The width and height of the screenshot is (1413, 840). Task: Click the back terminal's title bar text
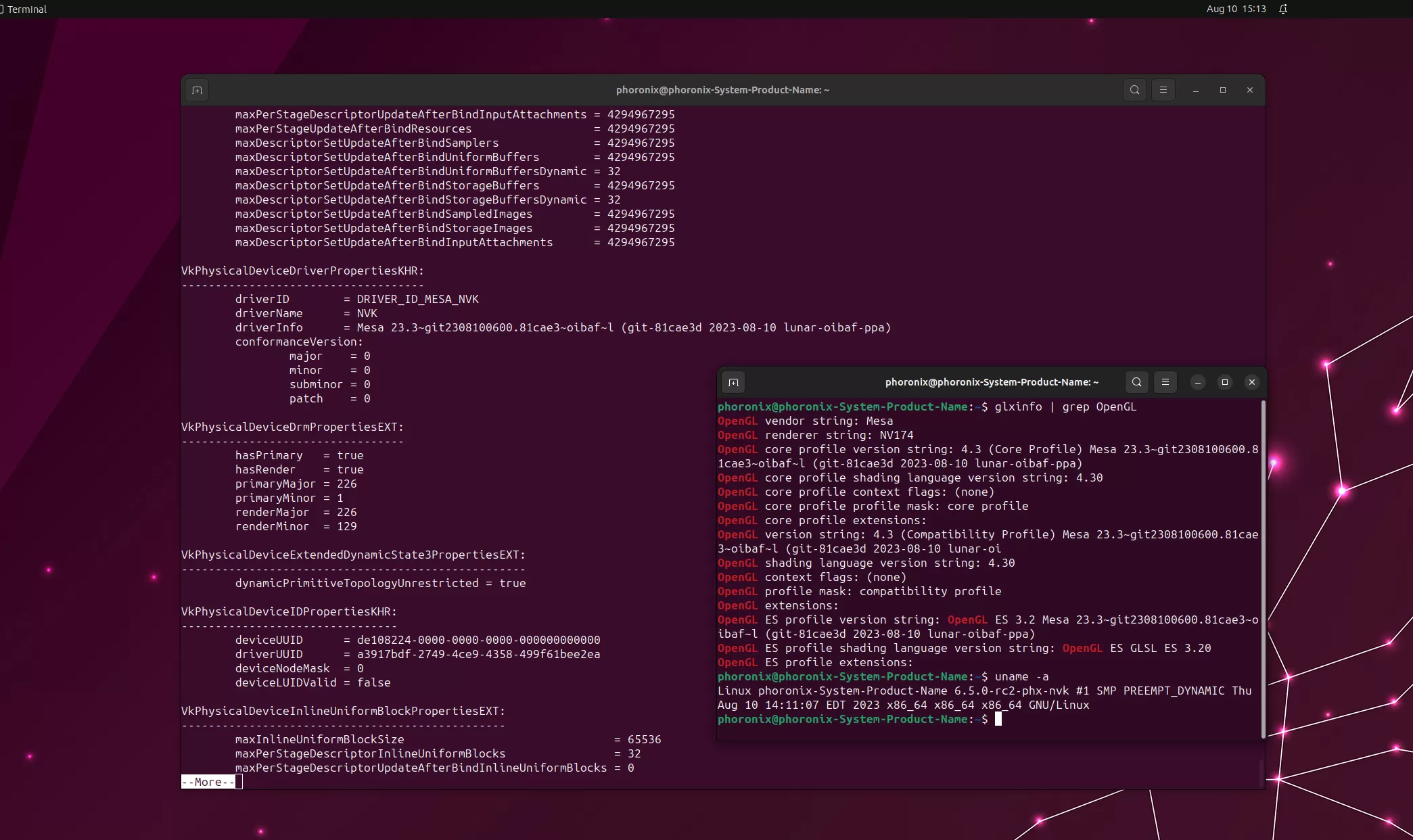pyautogui.click(x=722, y=90)
